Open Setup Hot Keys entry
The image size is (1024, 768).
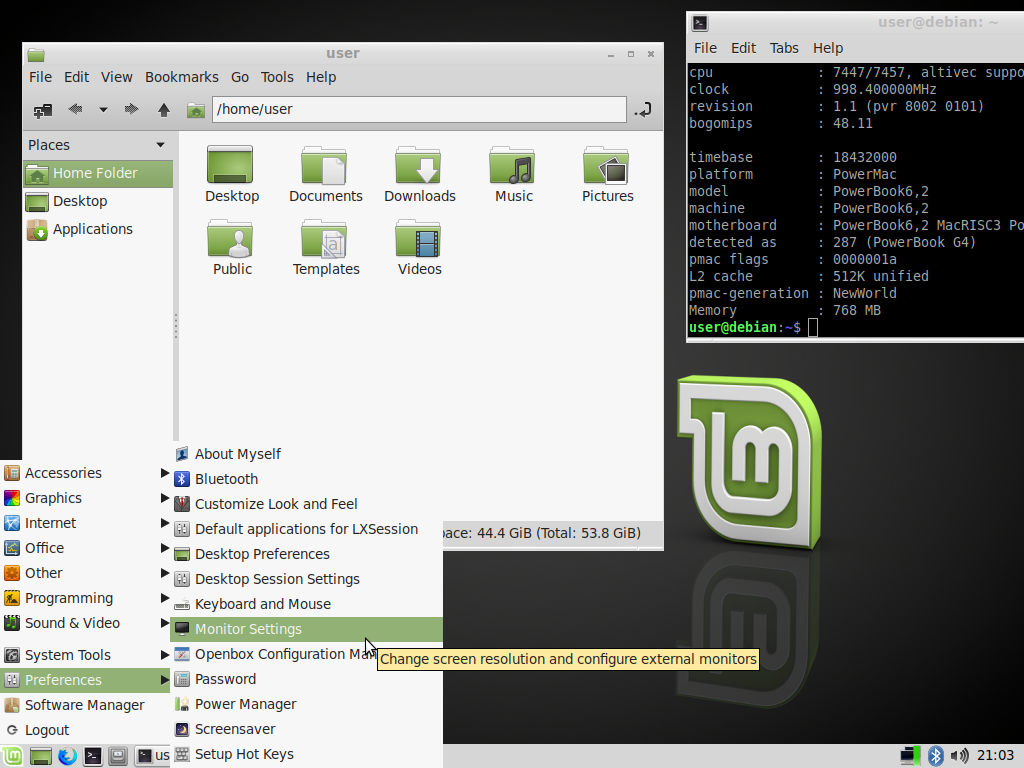306,754
